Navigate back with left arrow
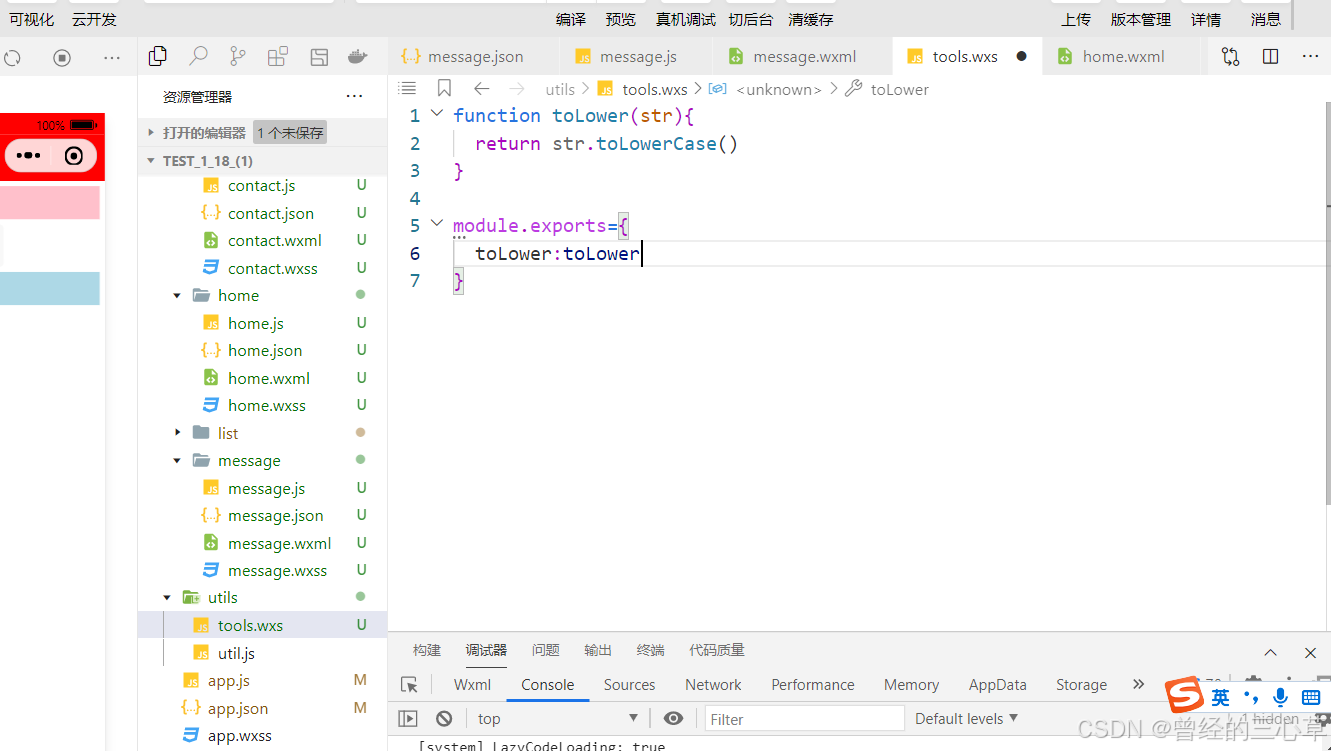 point(481,89)
